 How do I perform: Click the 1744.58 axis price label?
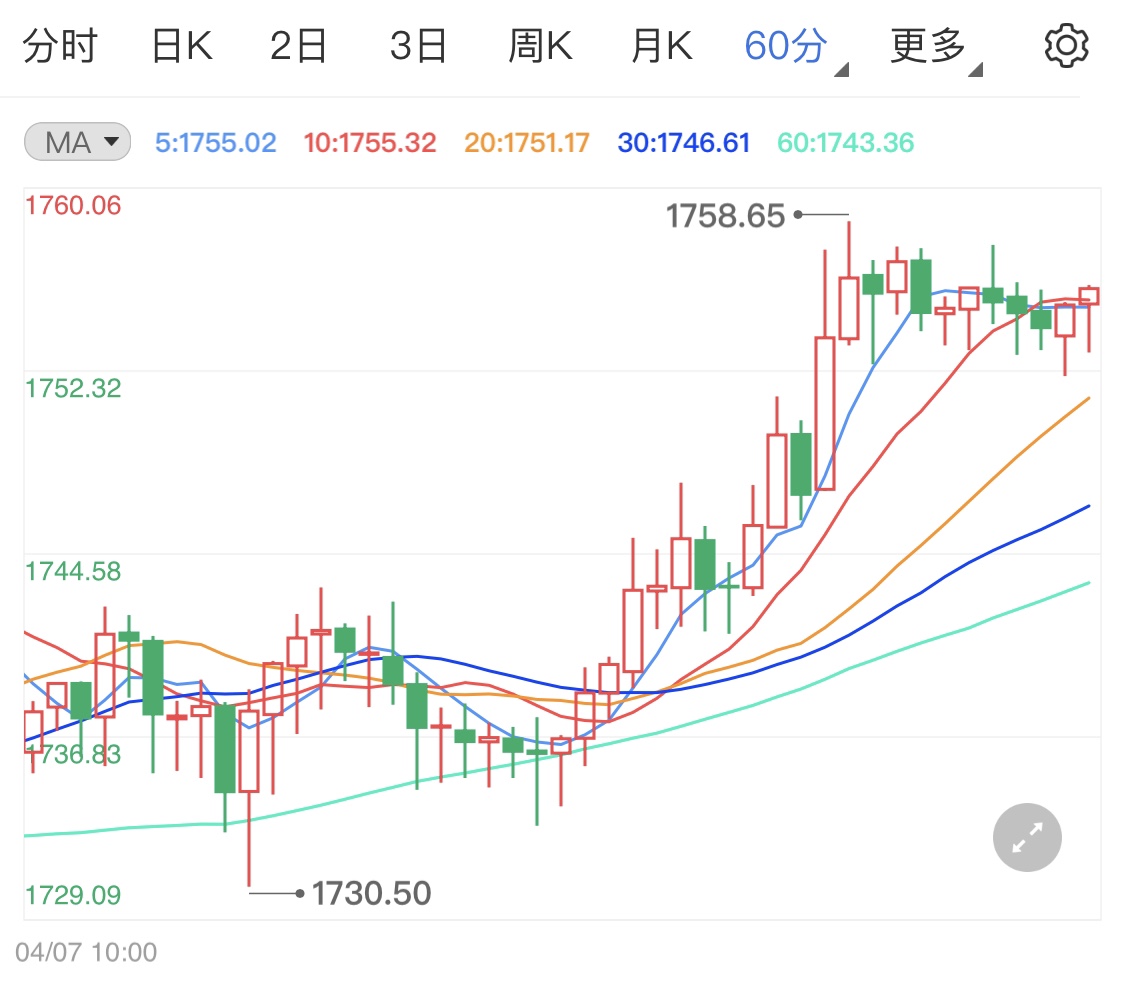[73, 572]
